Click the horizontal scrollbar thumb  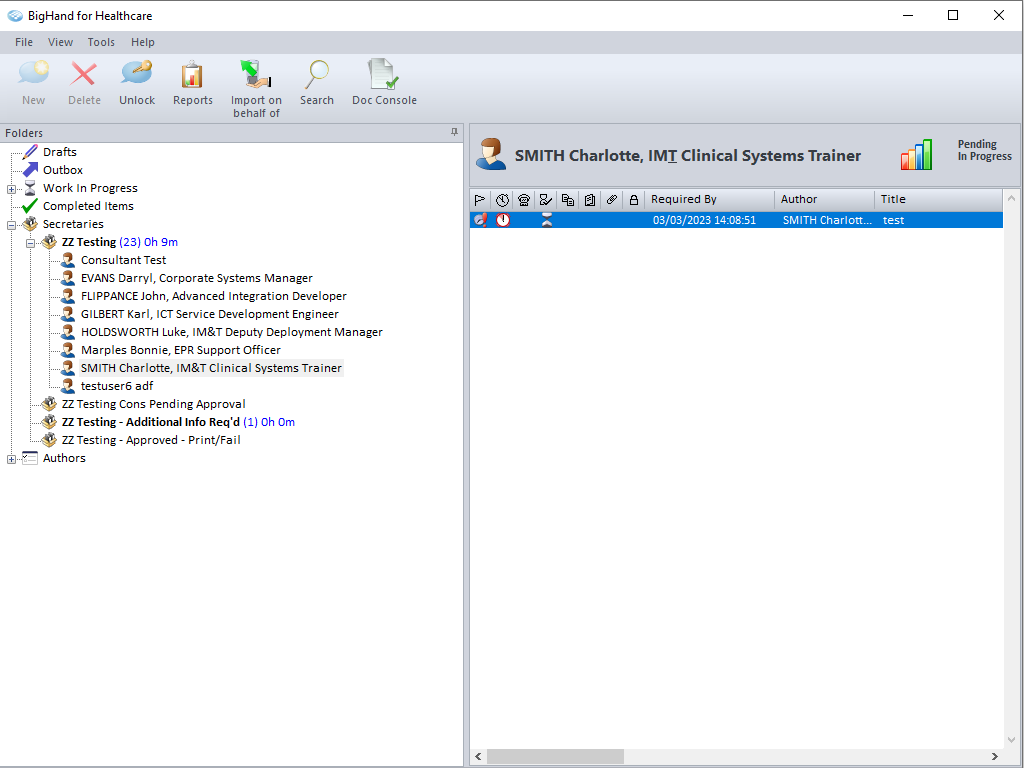click(555, 756)
